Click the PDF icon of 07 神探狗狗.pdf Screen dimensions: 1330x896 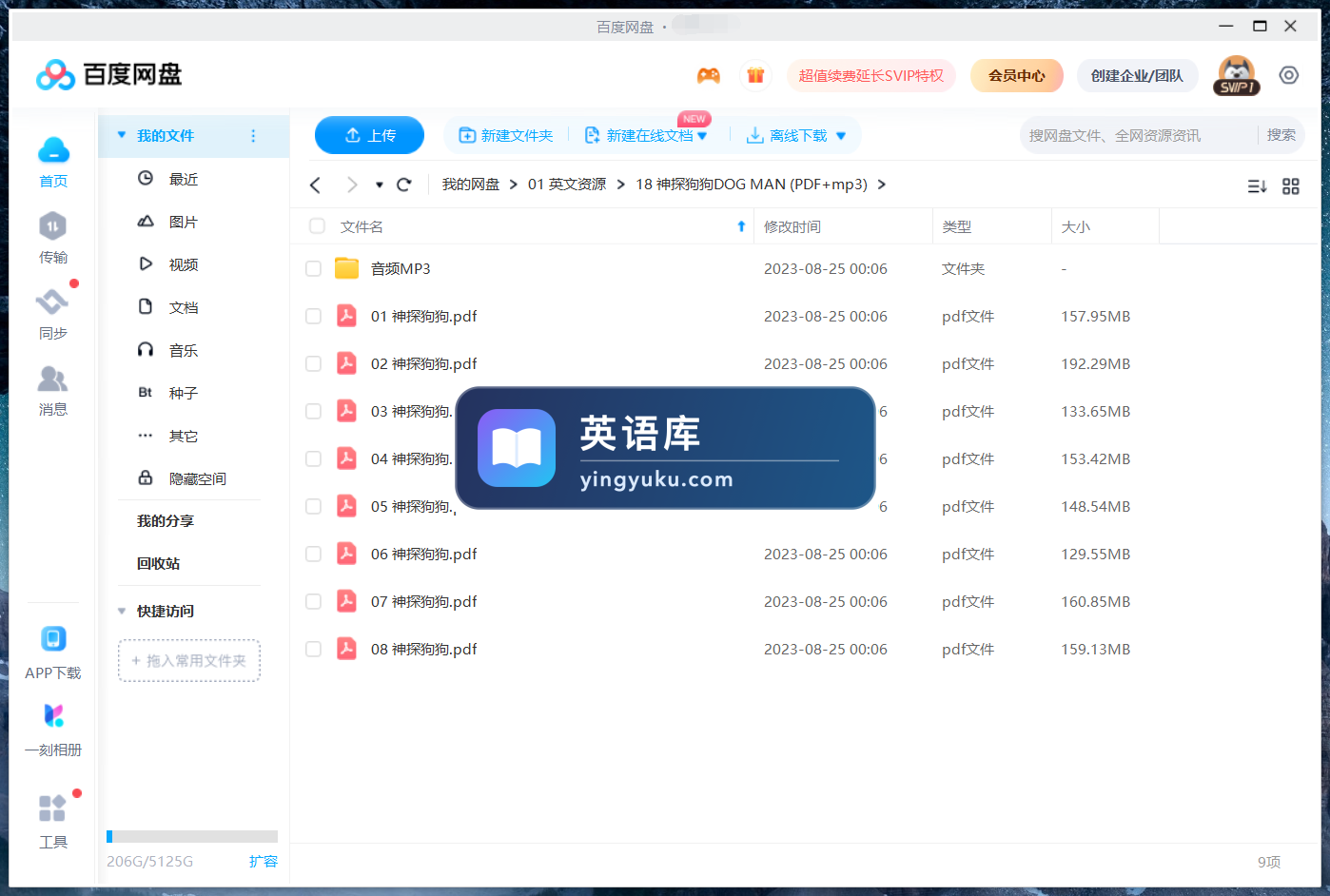pyautogui.click(x=347, y=601)
